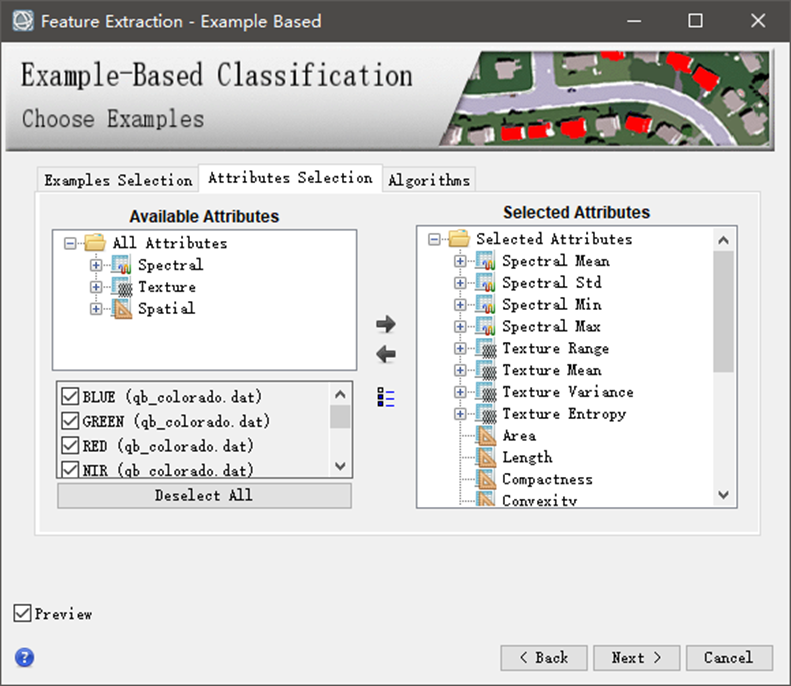Click the Selected Attributes scrollbar thumb
791x686 pixels.
pyautogui.click(x=723, y=312)
